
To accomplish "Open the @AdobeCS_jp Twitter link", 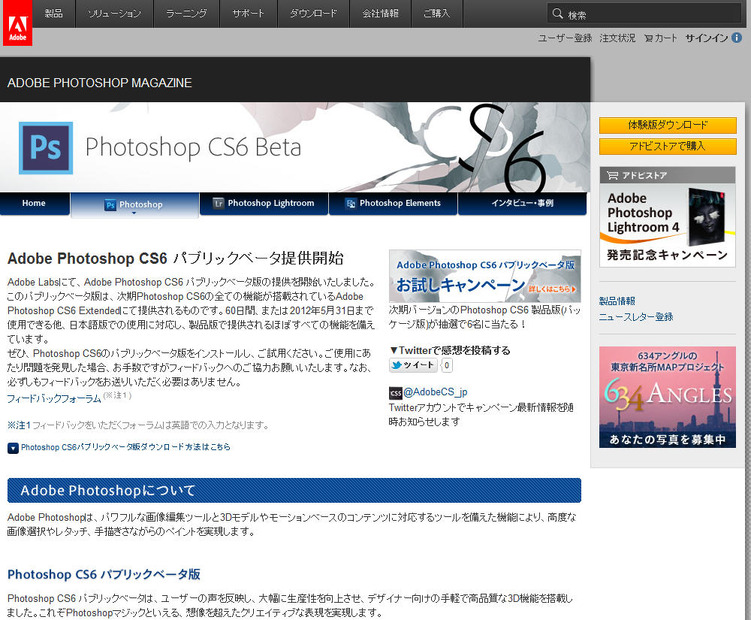I will point(435,392).
